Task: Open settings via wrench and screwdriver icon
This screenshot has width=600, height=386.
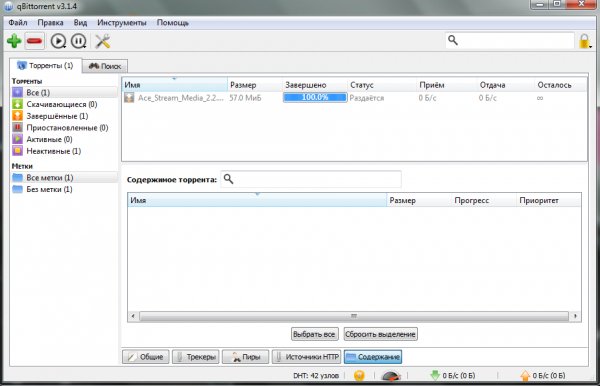Action: coord(103,41)
